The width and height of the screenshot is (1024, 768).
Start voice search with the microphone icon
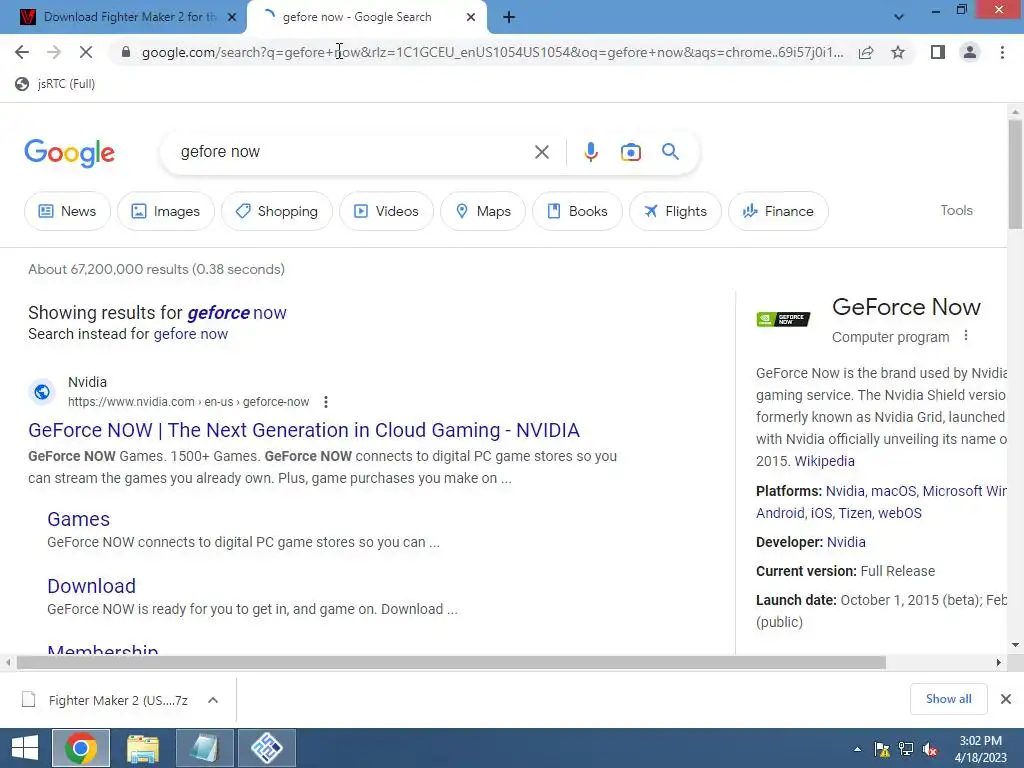[590, 152]
